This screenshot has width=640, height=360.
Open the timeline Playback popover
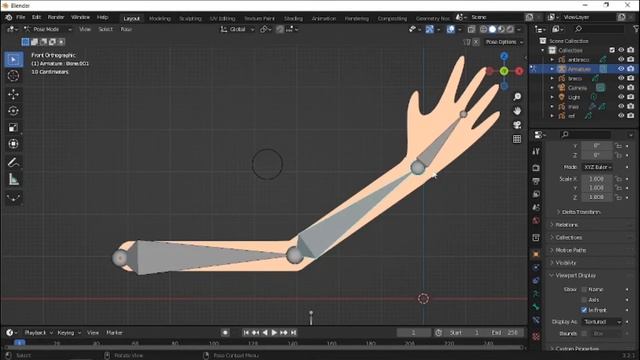click(38, 333)
